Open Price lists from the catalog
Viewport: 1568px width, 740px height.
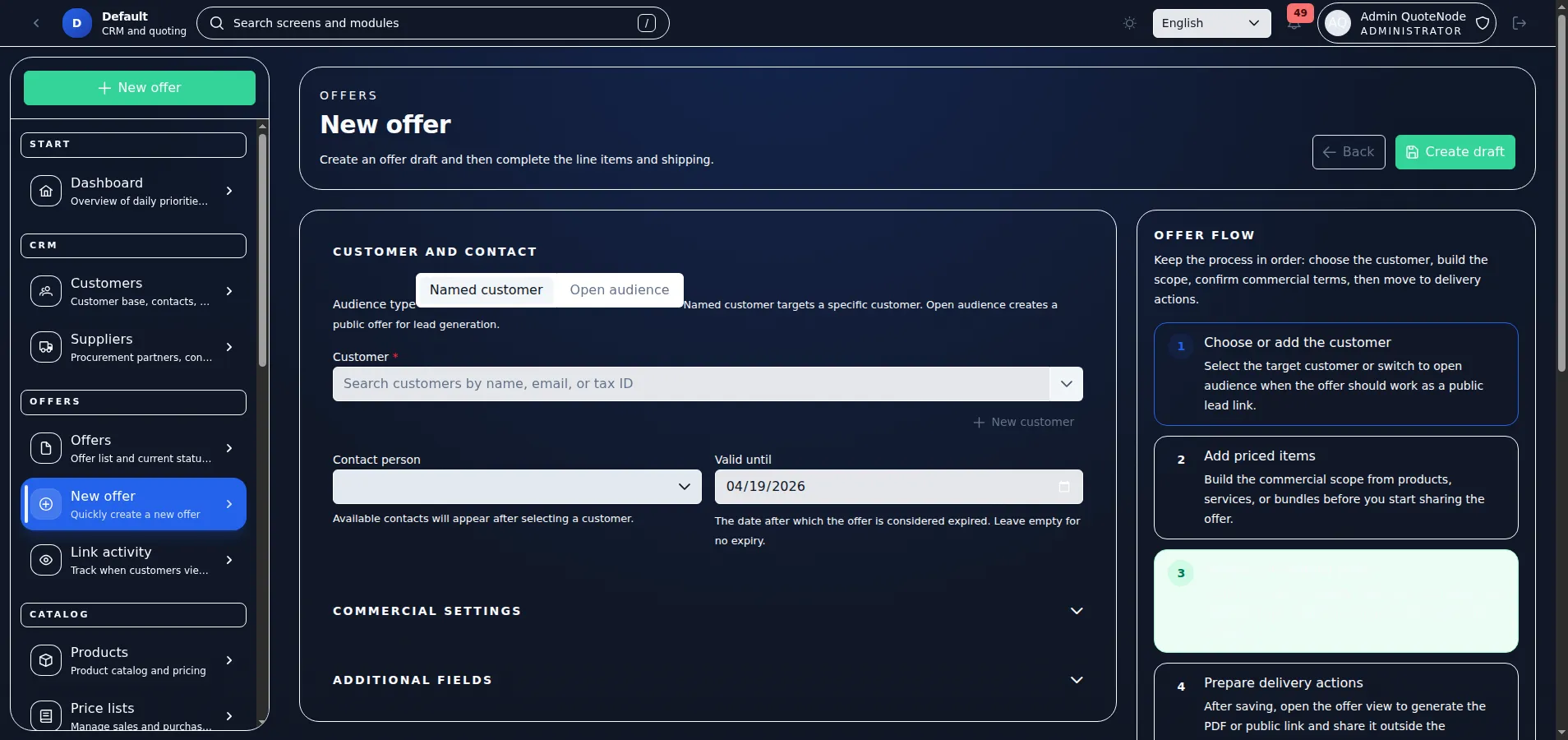[x=47, y=715]
